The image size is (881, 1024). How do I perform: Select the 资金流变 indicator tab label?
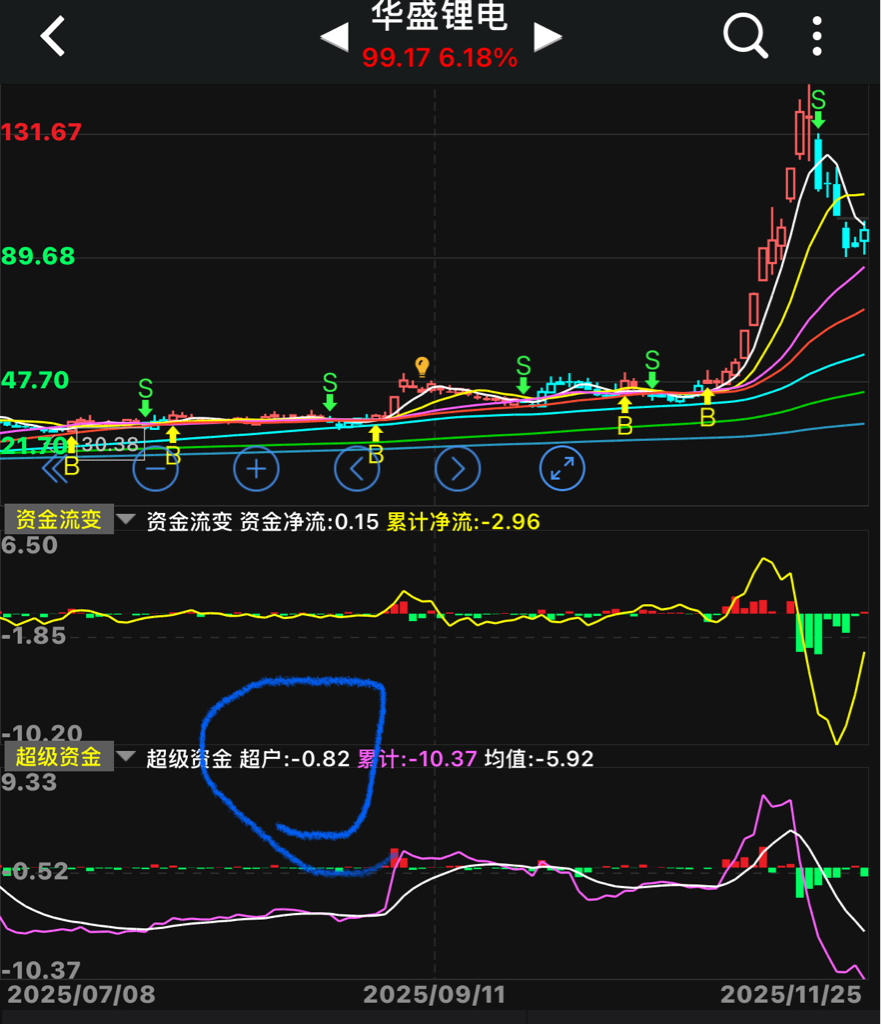tap(58, 520)
